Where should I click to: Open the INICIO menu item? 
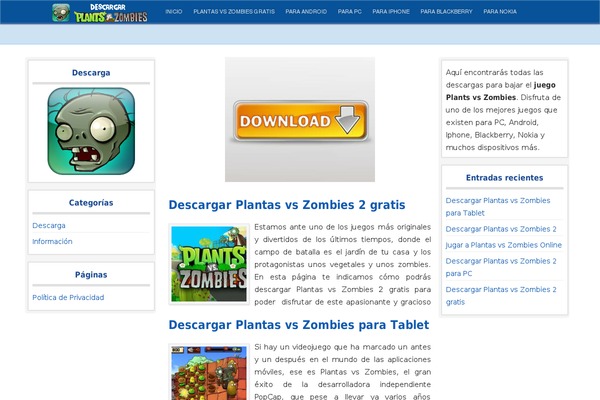coord(174,12)
